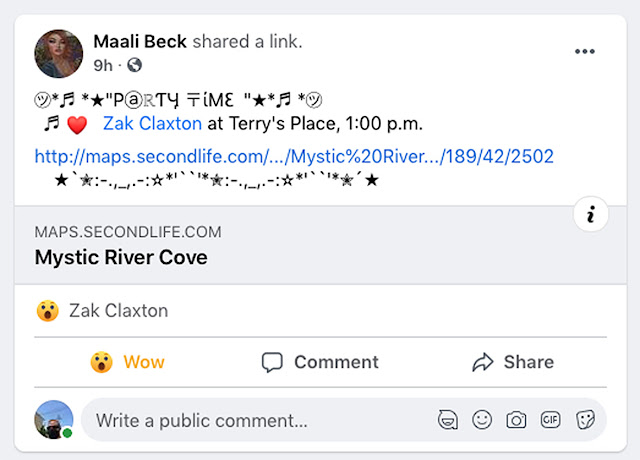Click the Share button
640x460 pixels.
click(x=513, y=362)
